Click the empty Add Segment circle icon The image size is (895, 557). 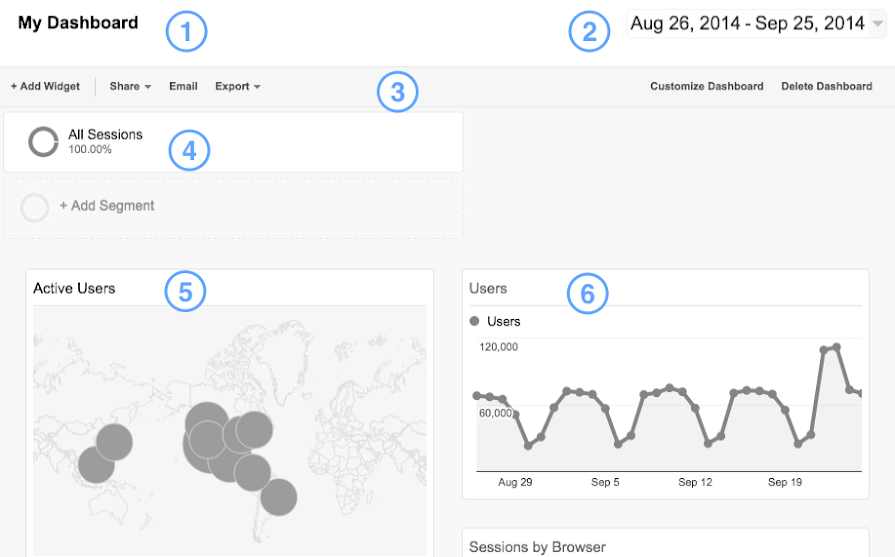(35, 207)
